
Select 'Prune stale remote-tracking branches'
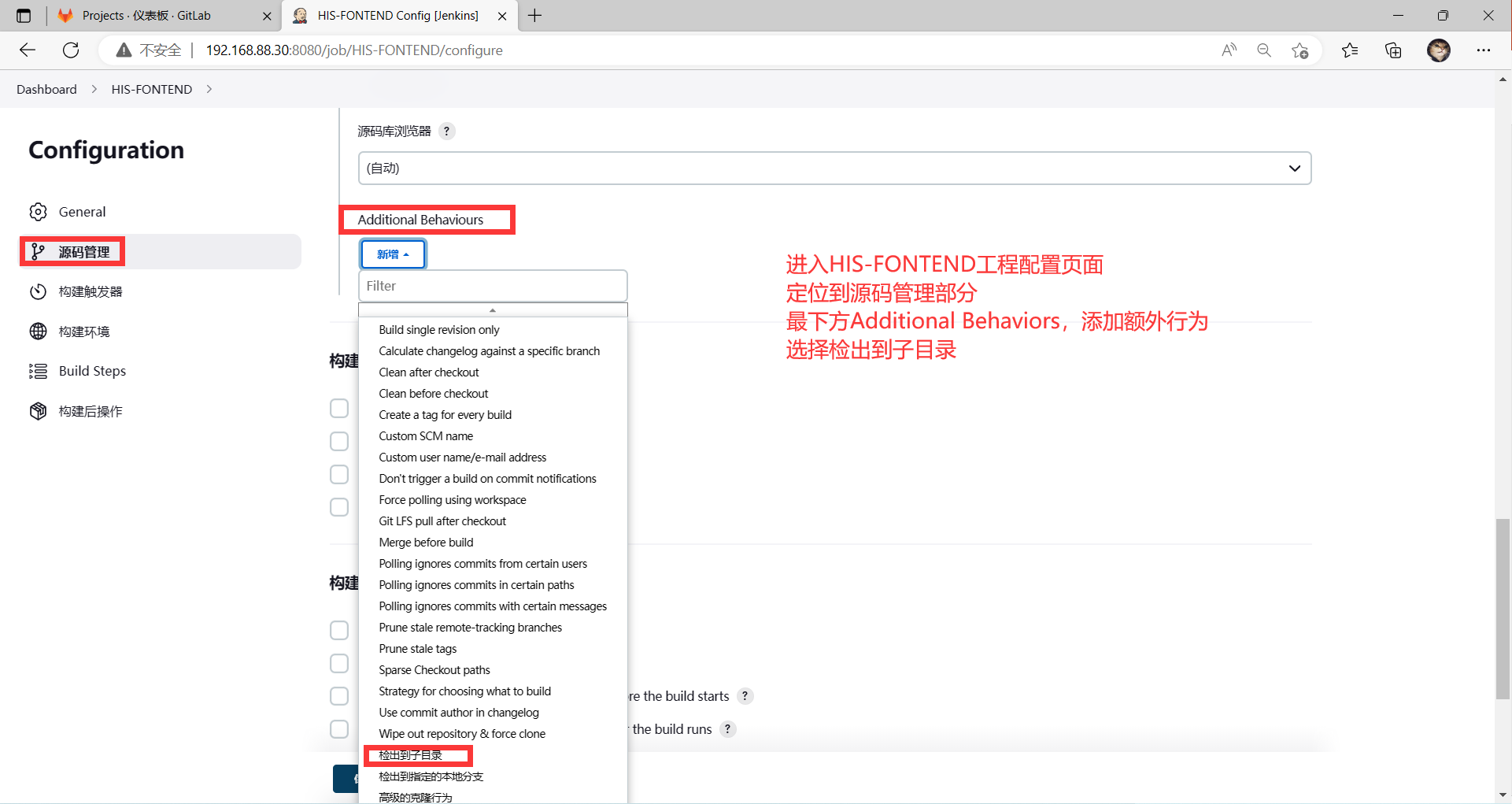coord(471,628)
